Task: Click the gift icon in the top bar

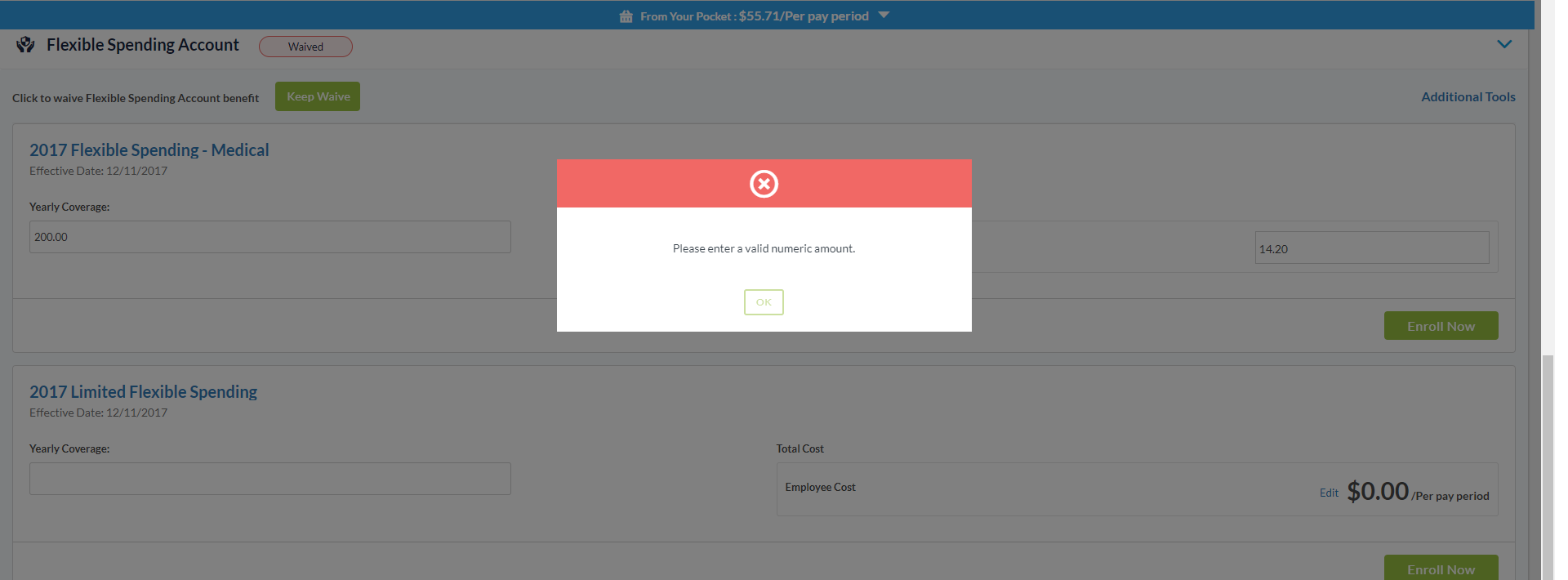Action: [x=626, y=16]
